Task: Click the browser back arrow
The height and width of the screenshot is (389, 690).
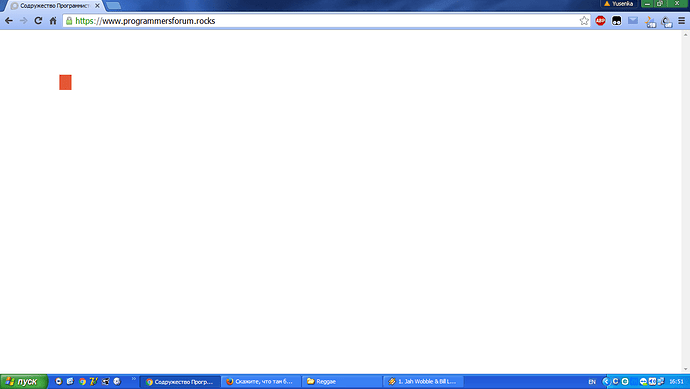Action: pyautogui.click(x=8, y=21)
